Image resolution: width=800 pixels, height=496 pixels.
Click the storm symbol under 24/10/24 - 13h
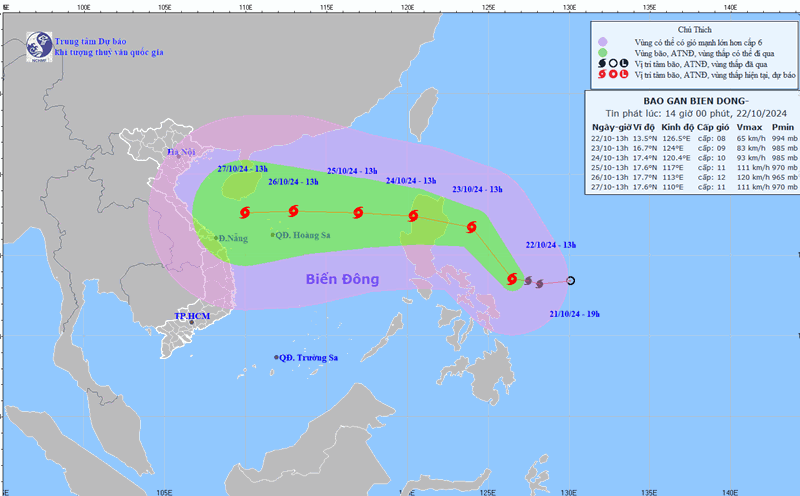coord(413,215)
